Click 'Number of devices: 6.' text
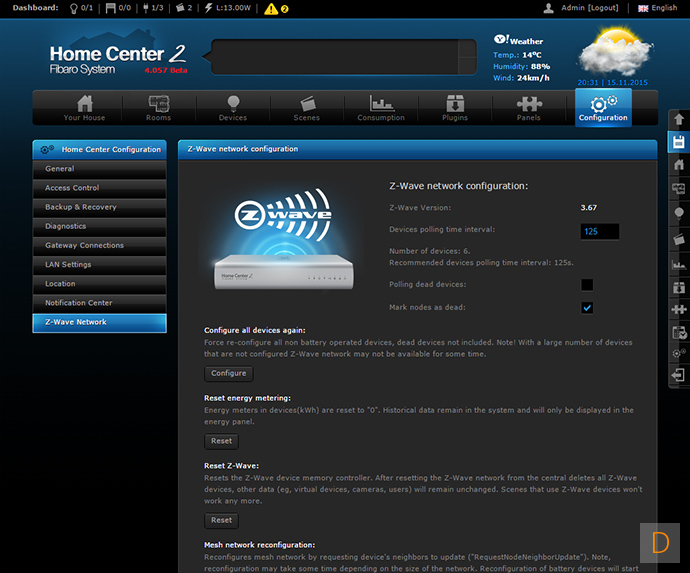The height and width of the screenshot is (573, 690). (429, 251)
